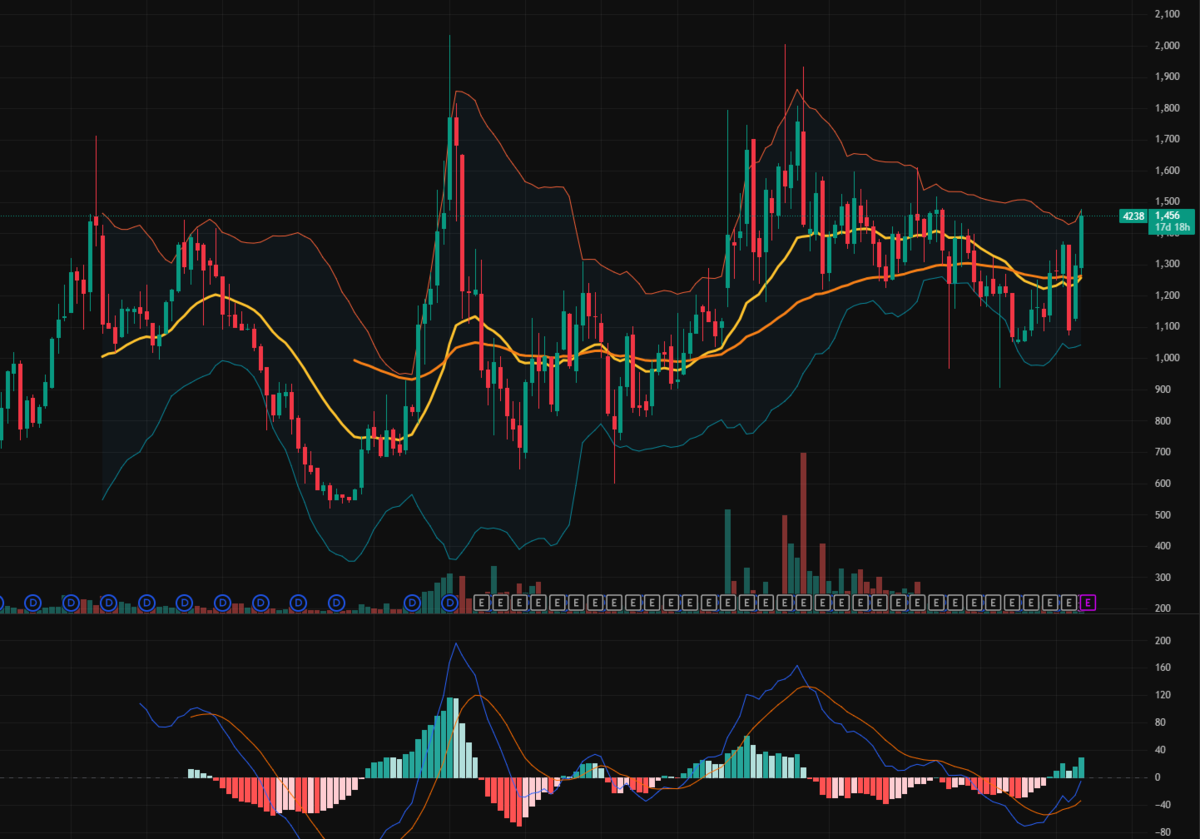
Task: Click the -80 MACD axis label
Action: point(1162,832)
